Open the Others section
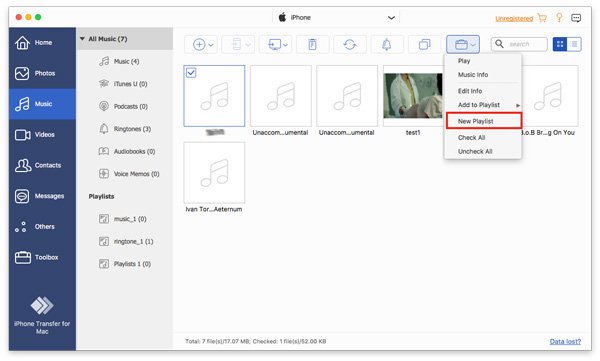Image resolution: width=600 pixels, height=361 pixels. point(42,226)
